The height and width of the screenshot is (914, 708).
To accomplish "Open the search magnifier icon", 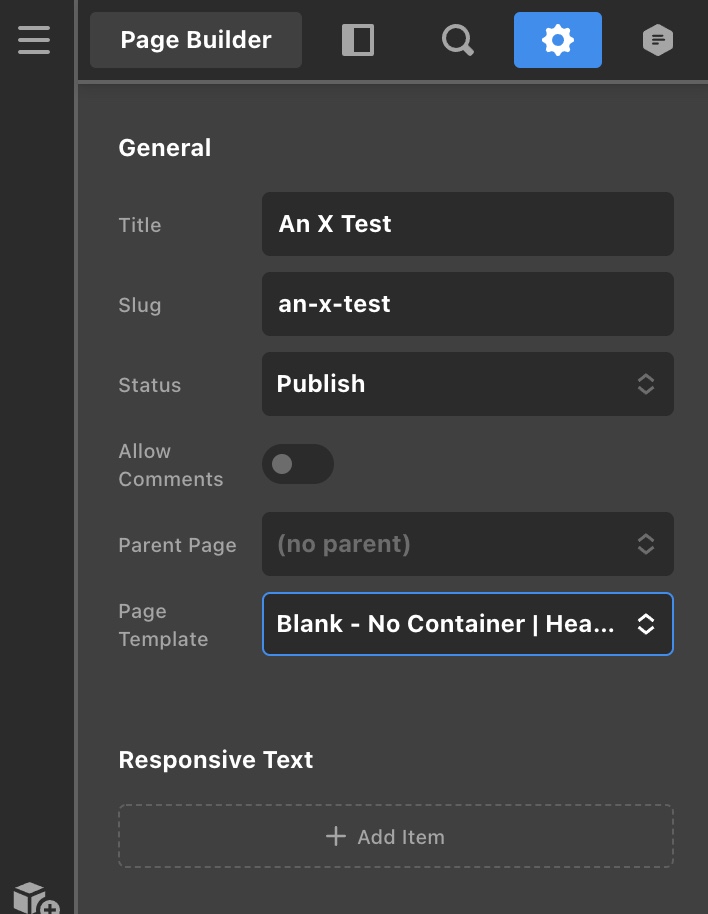I will [457, 40].
